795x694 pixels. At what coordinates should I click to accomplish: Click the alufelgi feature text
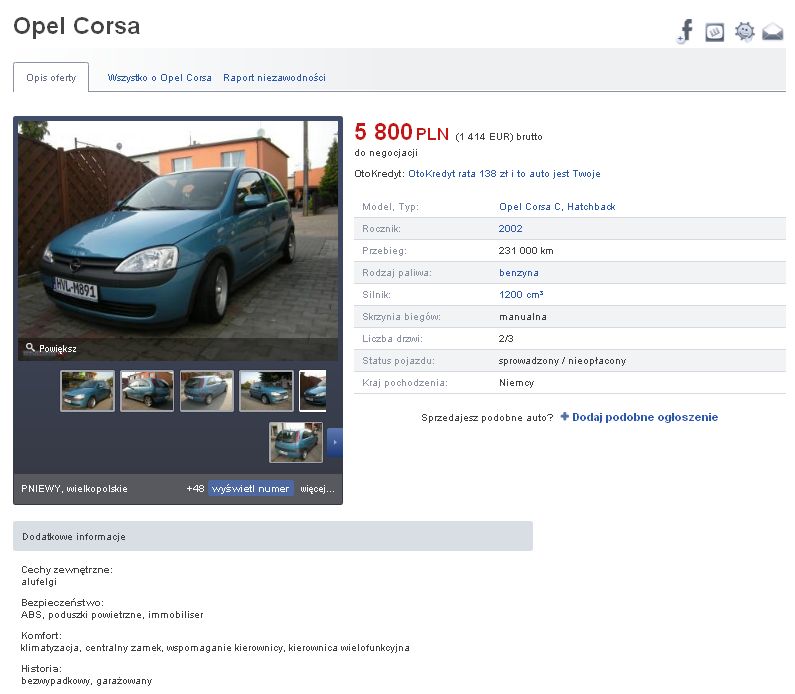click(x=39, y=581)
